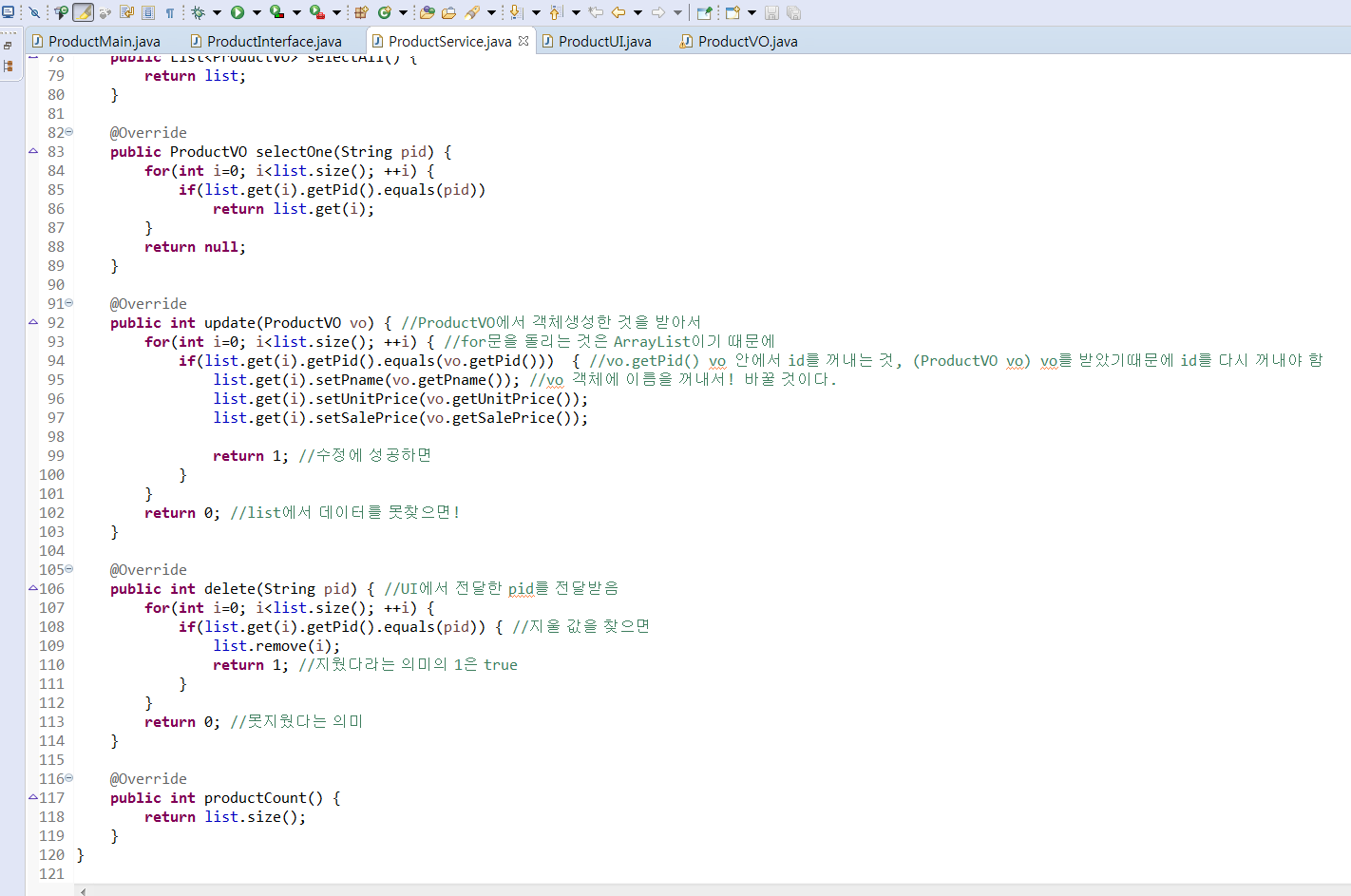Click the Search flashlight icon
The height and width of the screenshot is (896, 1351).
pos(471,12)
